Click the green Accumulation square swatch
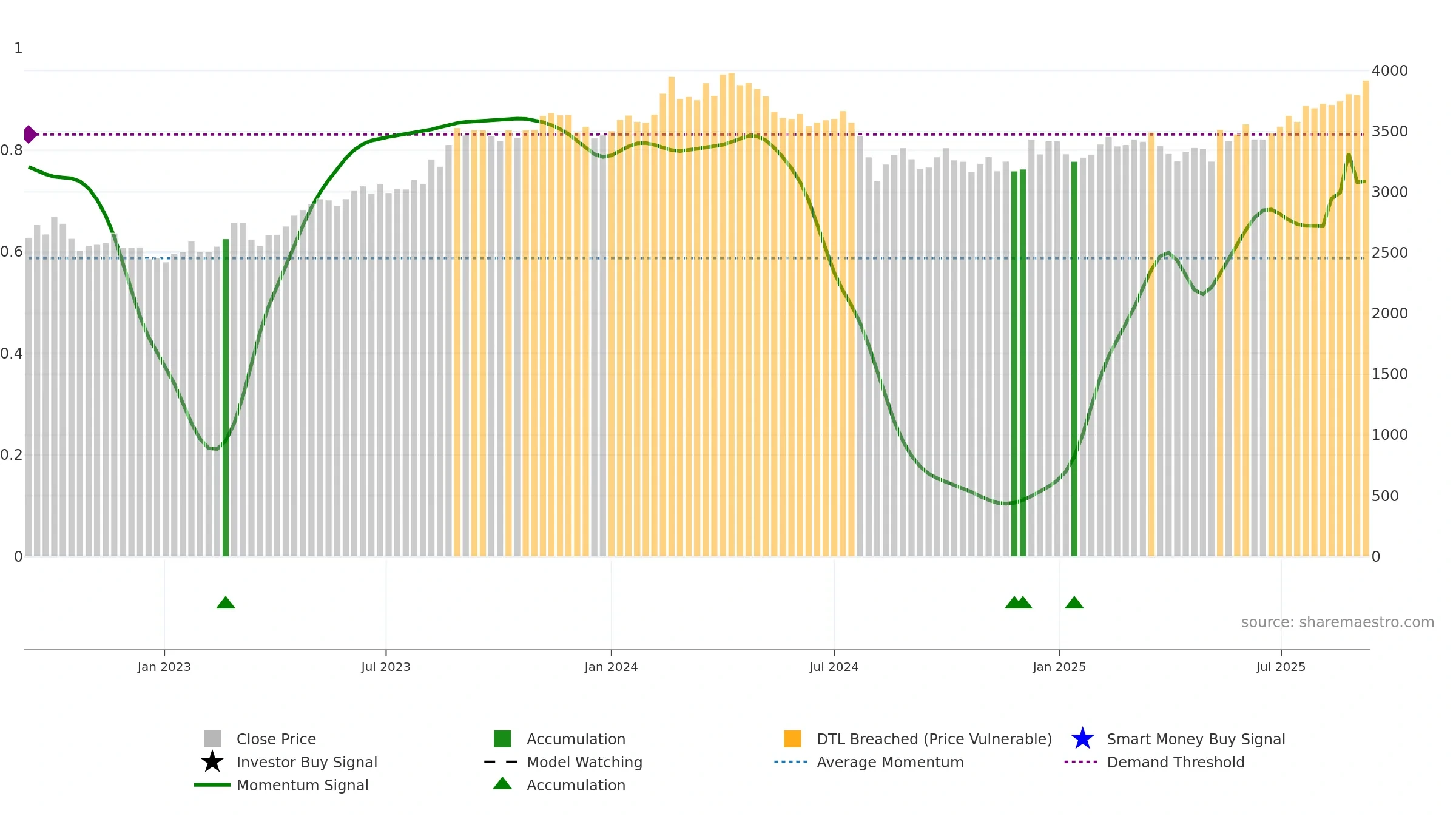1456x819 pixels. (502, 739)
